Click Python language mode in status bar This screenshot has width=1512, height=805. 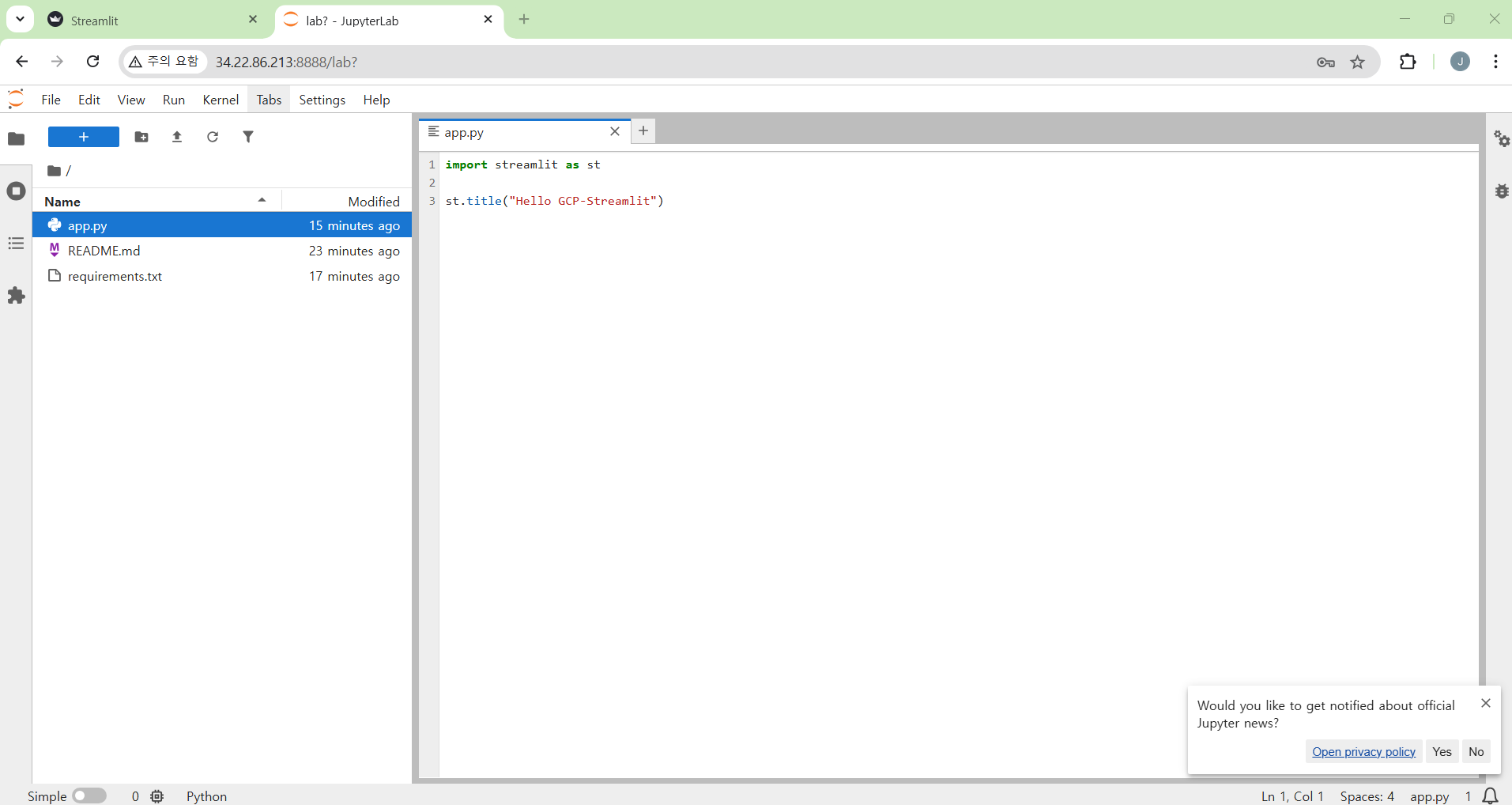click(x=206, y=796)
